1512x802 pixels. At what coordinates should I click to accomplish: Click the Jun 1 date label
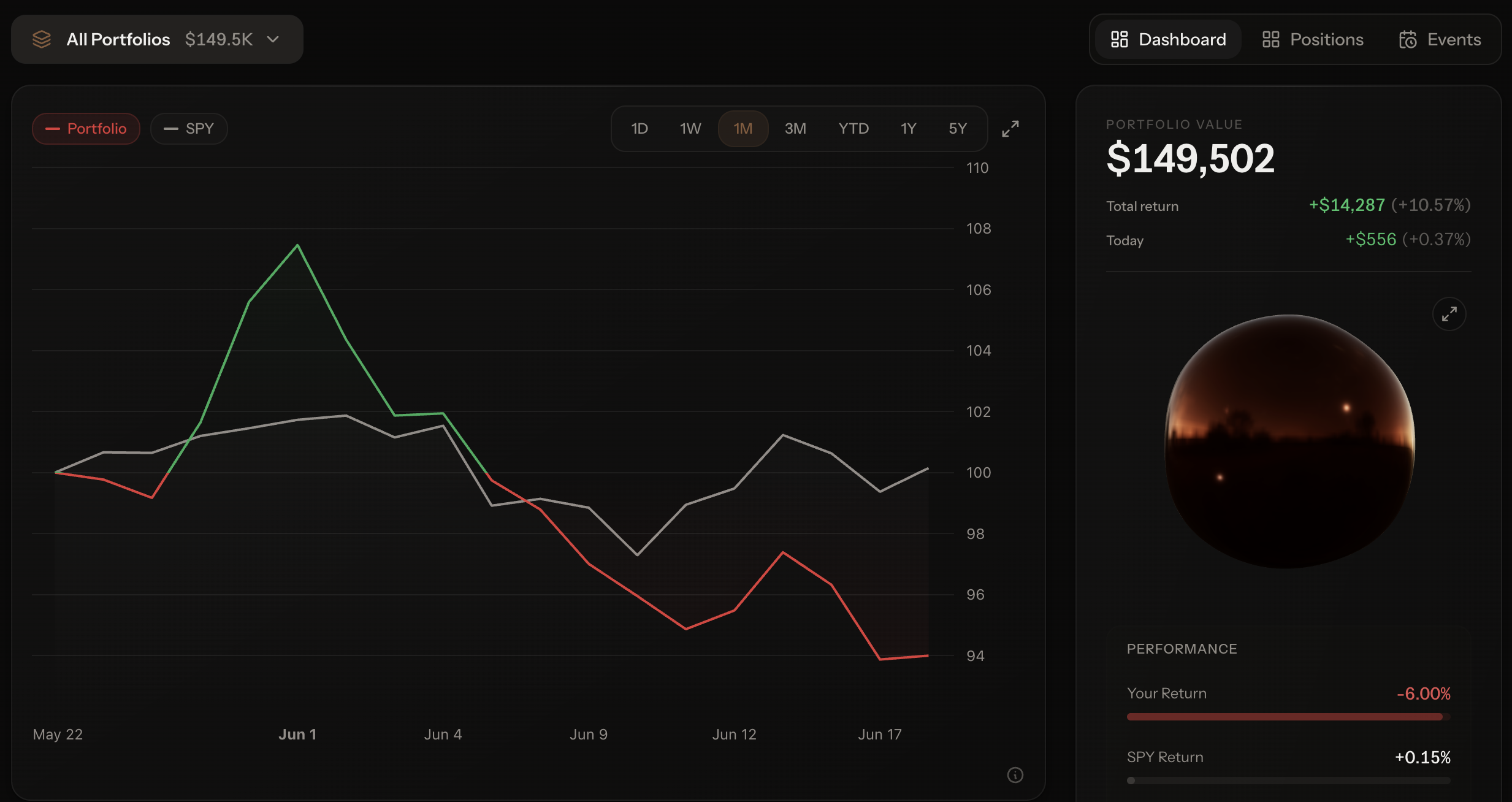297,734
